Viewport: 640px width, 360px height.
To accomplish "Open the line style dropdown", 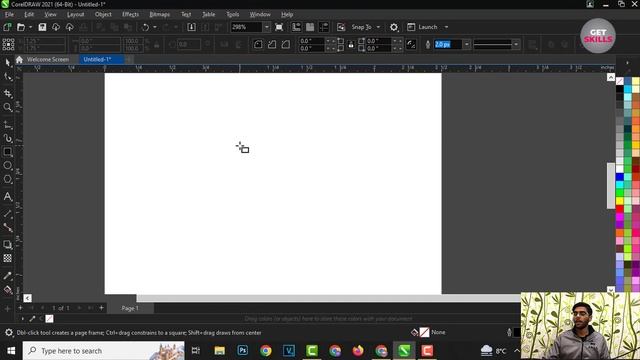I will coord(516,44).
